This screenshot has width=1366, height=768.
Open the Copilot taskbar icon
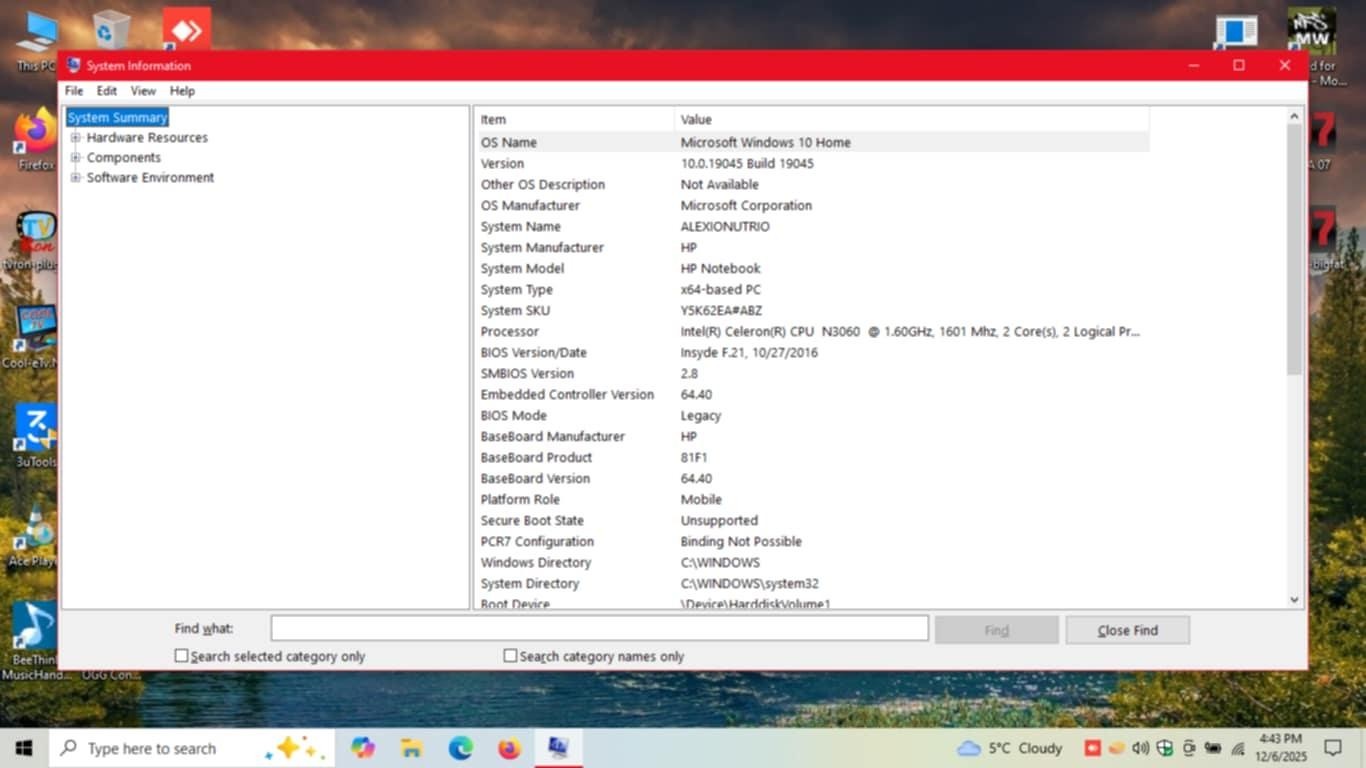coord(362,748)
